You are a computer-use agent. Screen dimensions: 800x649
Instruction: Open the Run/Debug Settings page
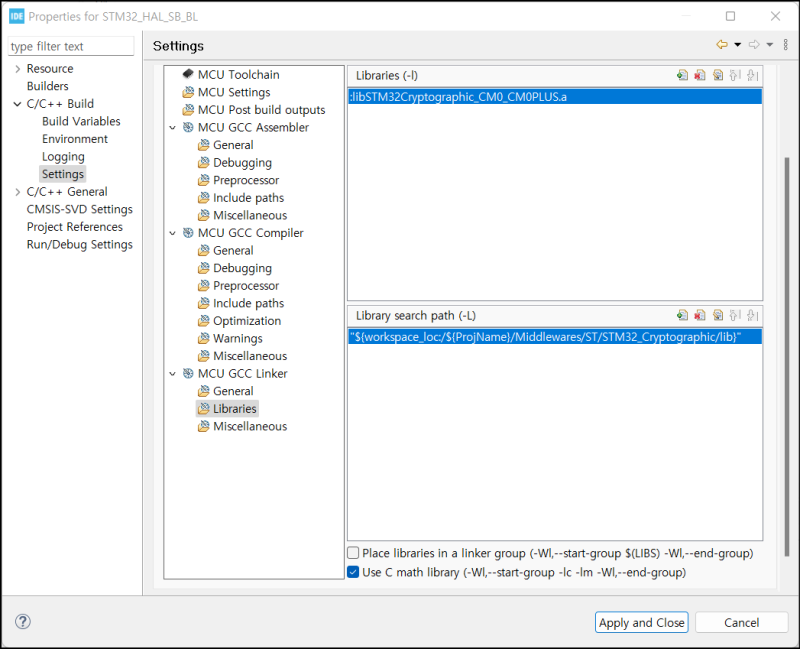point(79,244)
